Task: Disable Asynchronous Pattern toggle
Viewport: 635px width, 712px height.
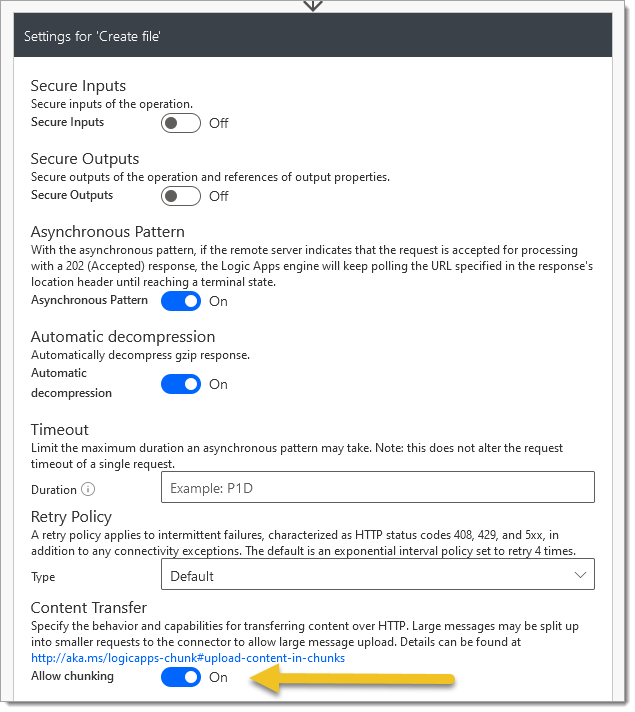Action: [182, 303]
